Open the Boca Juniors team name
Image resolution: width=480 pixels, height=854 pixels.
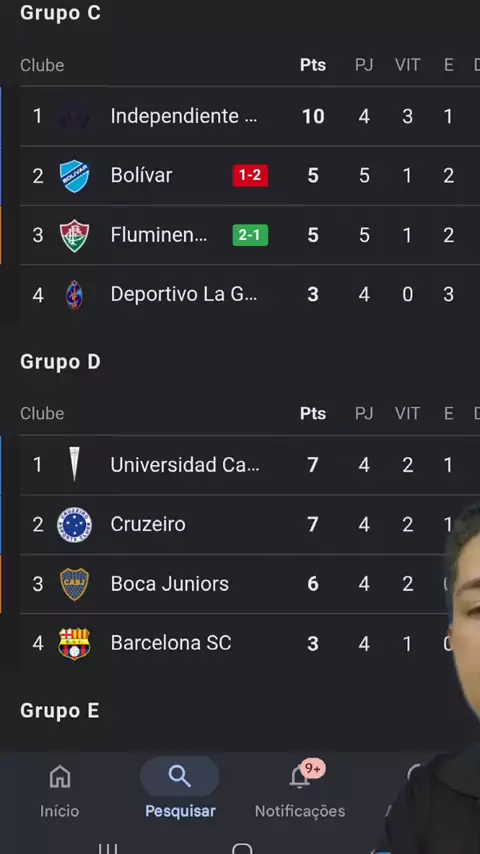click(169, 584)
